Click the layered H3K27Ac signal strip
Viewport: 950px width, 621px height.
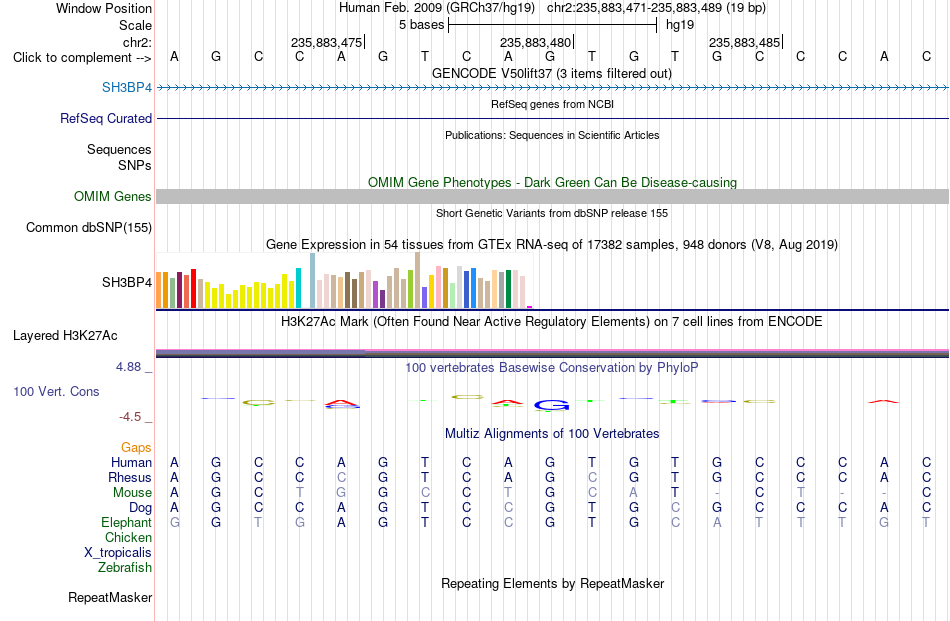(553, 353)
